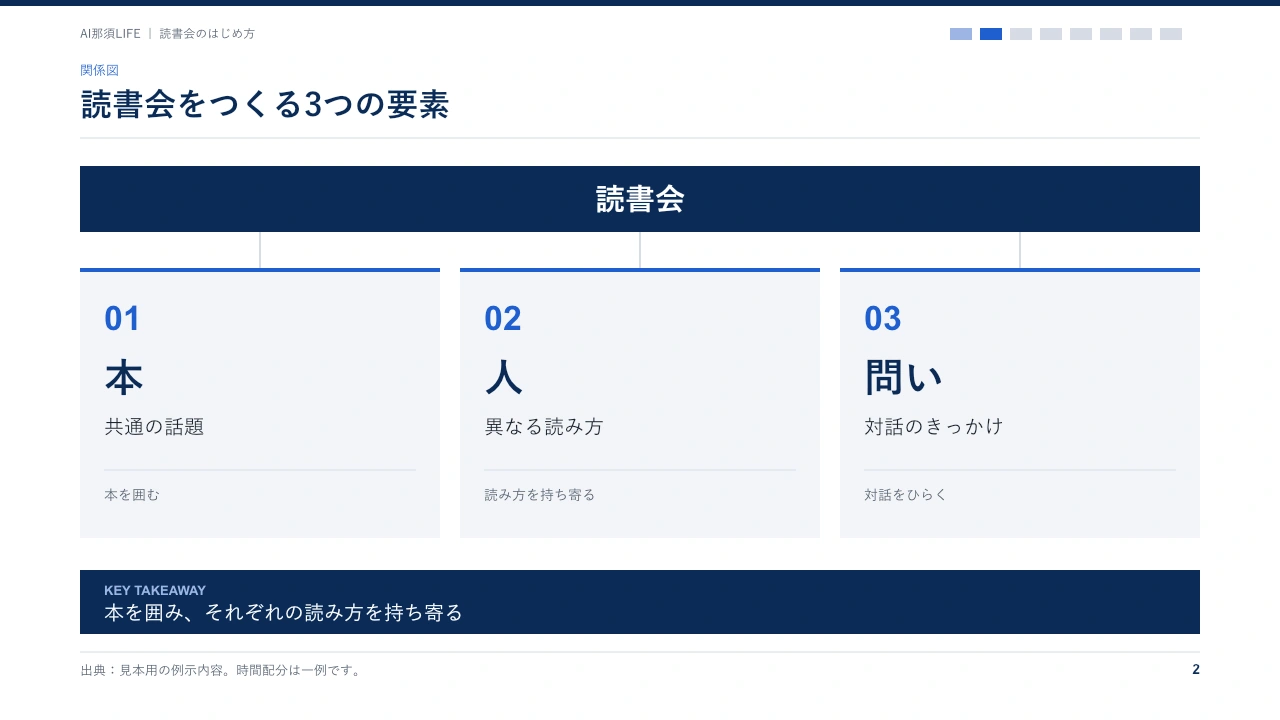1280x720 pixels.
Task: Click the page number 2
Action: pos(1196,670)
